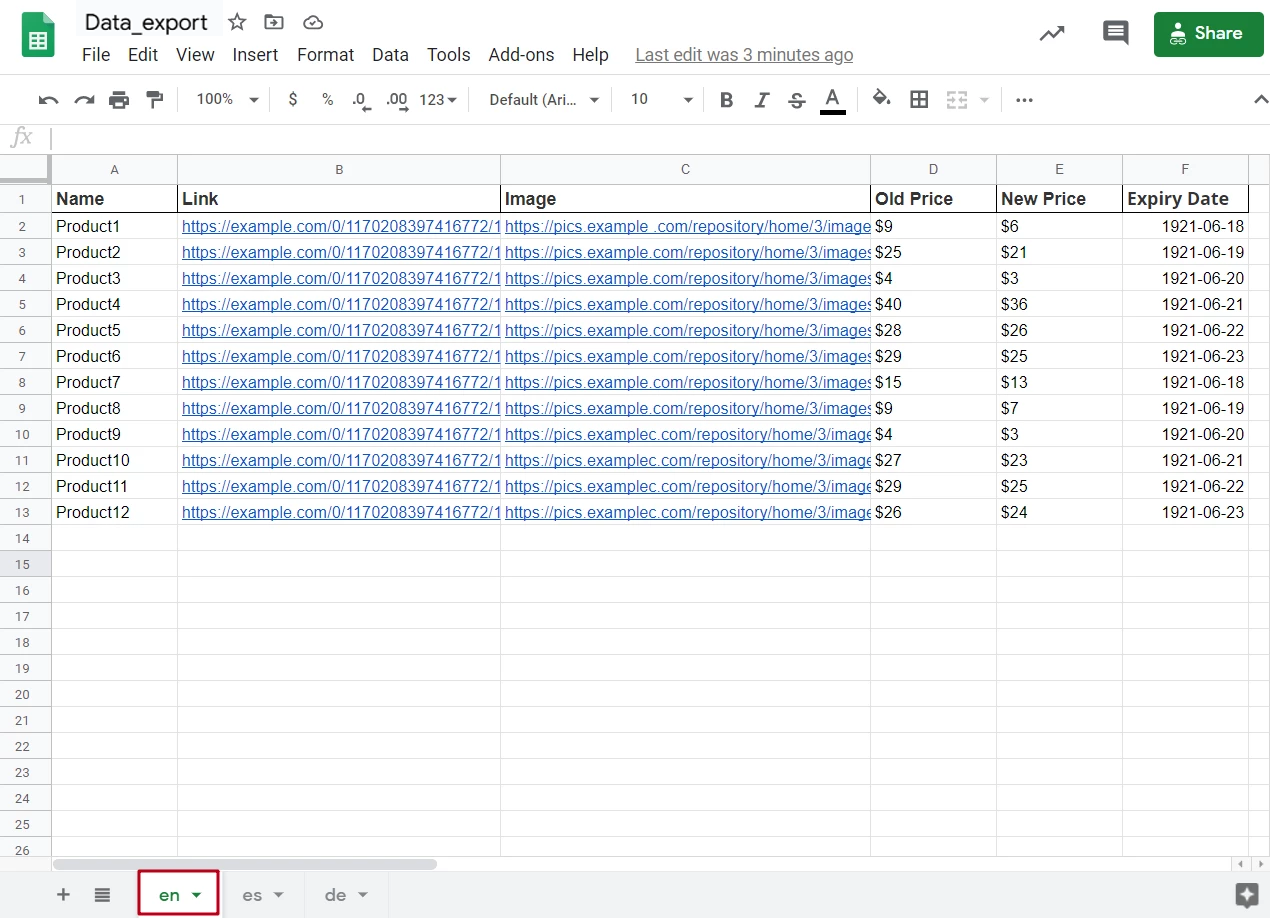Open Product5 image link
Screen dimensions: 1270x918
tap(687, 330)
